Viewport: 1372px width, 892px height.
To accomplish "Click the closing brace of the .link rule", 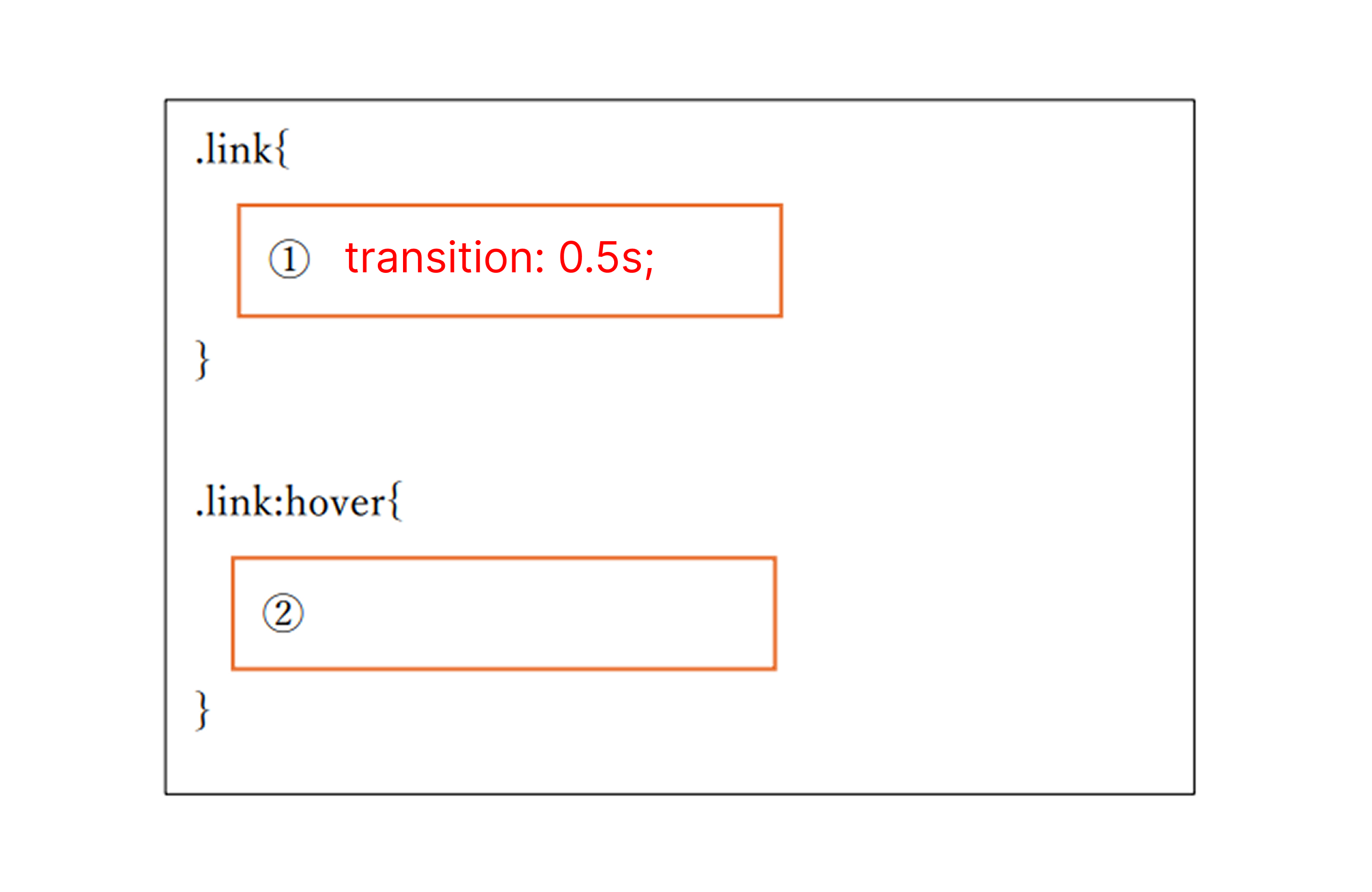I will (x=202, y=360).
